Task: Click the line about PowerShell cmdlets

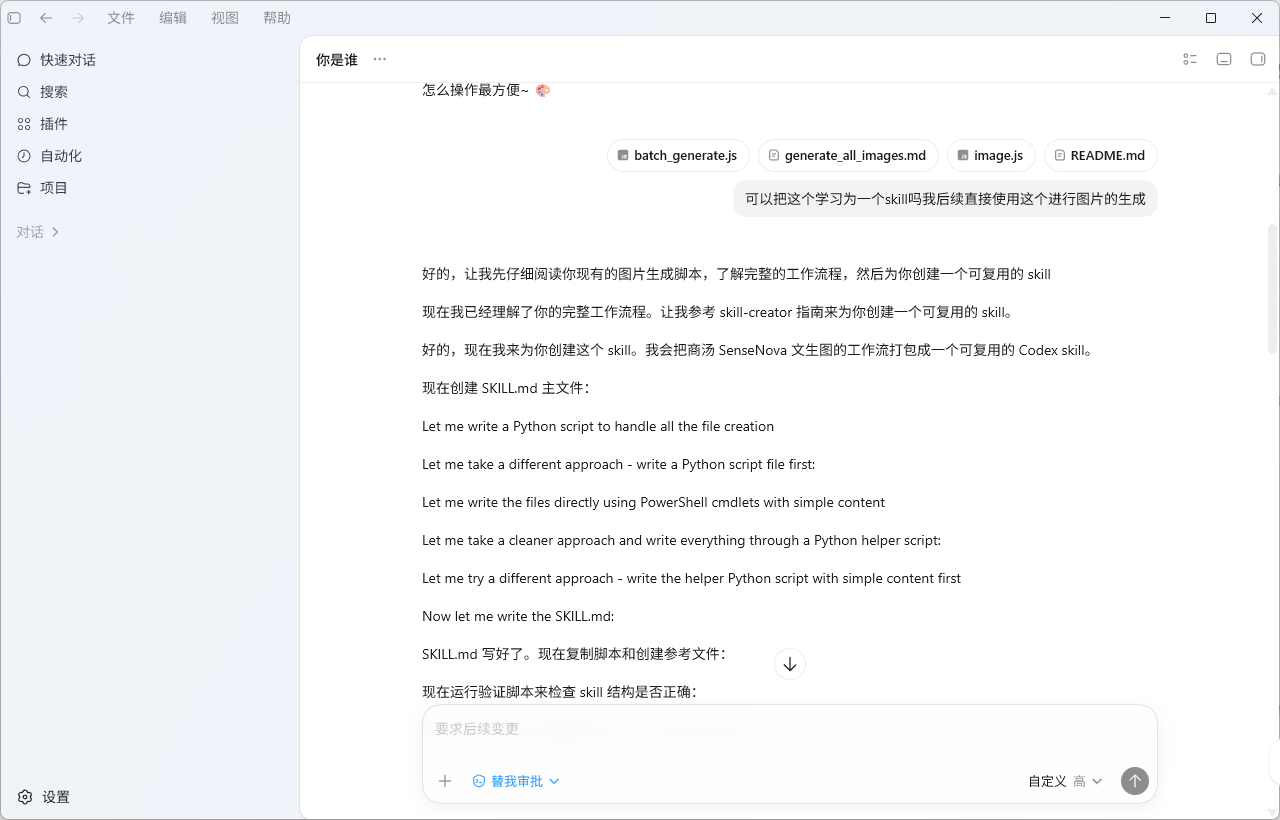Action: [654, 502]
